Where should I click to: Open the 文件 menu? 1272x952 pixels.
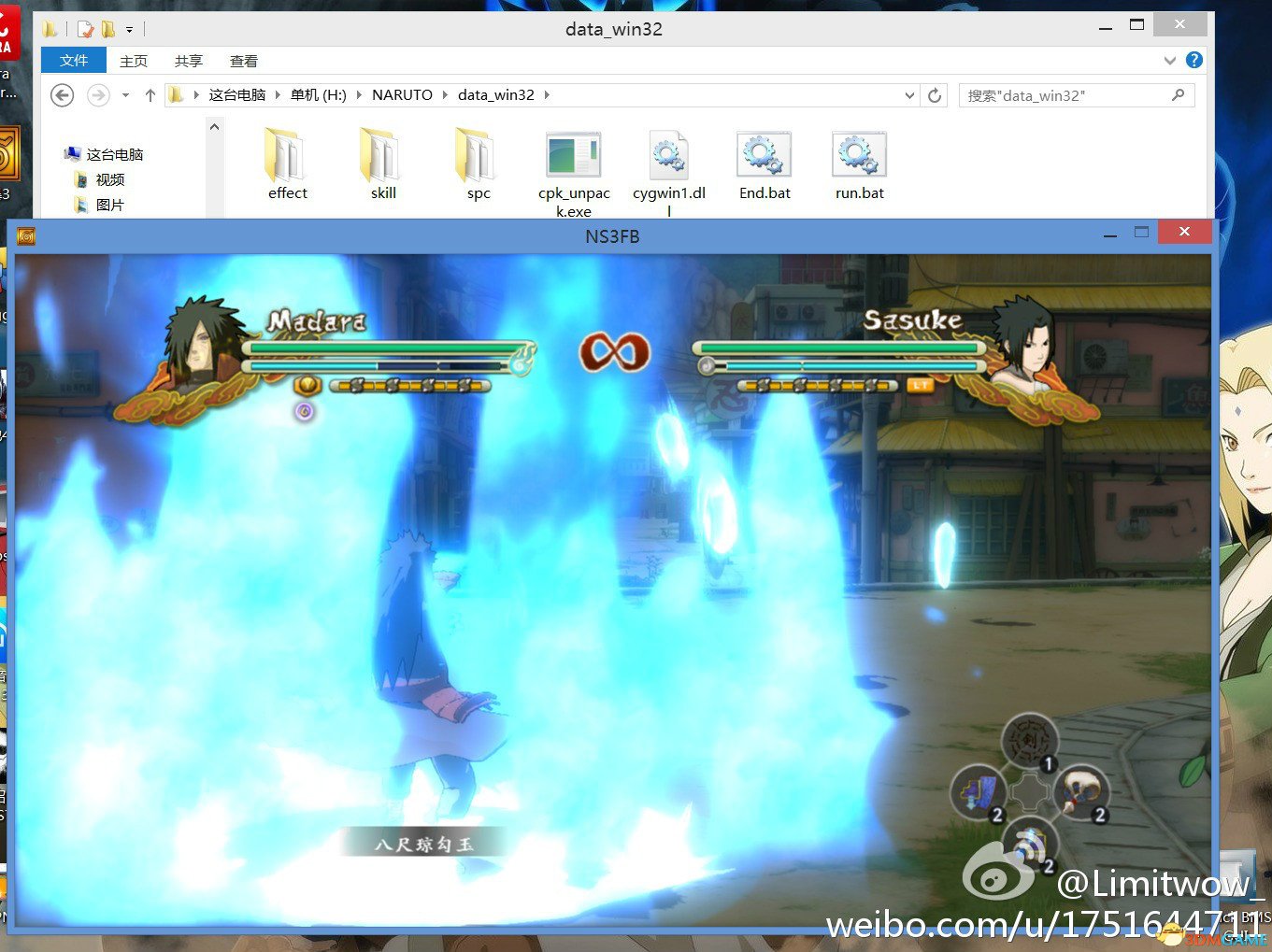(x=74, y=61)
